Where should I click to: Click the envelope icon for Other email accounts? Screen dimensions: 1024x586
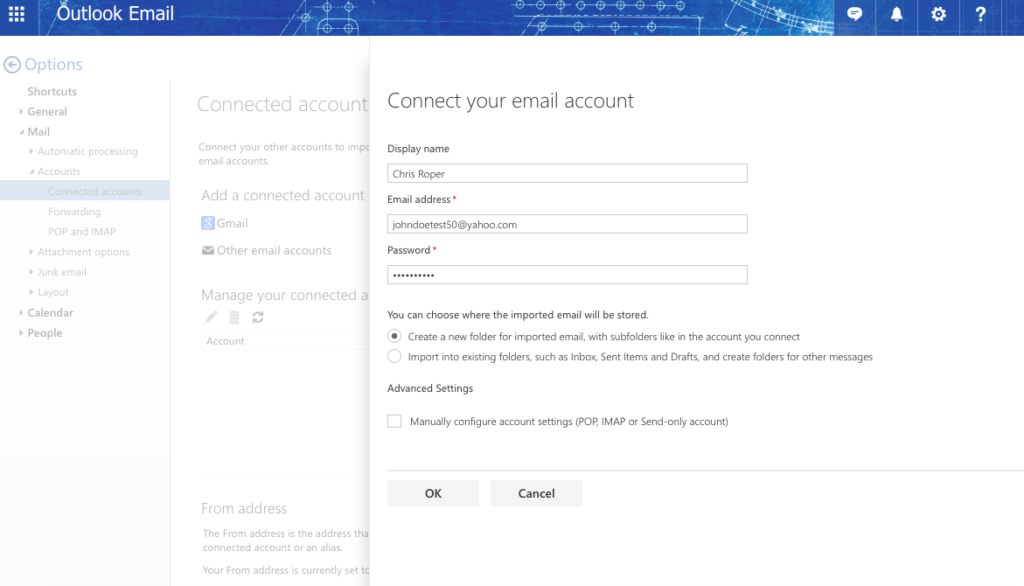tap(208, 251)
